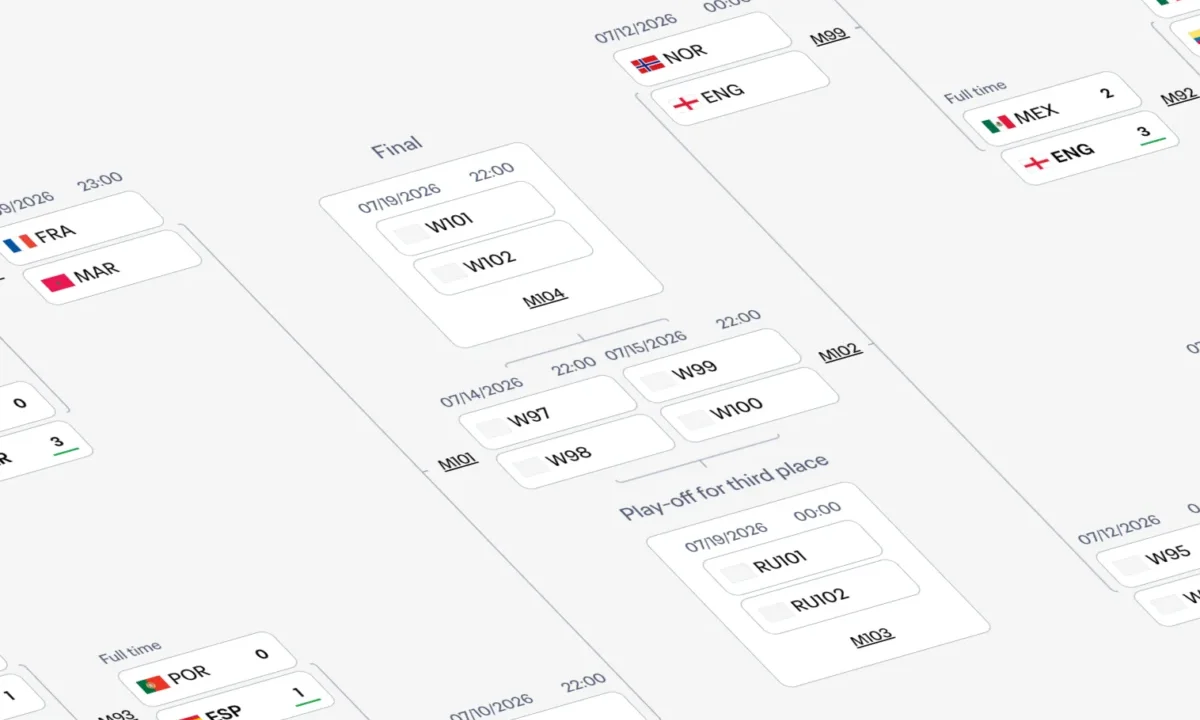
Task: Open the M104 final match link
Action: pyautogui.click(x=544, y=297)
